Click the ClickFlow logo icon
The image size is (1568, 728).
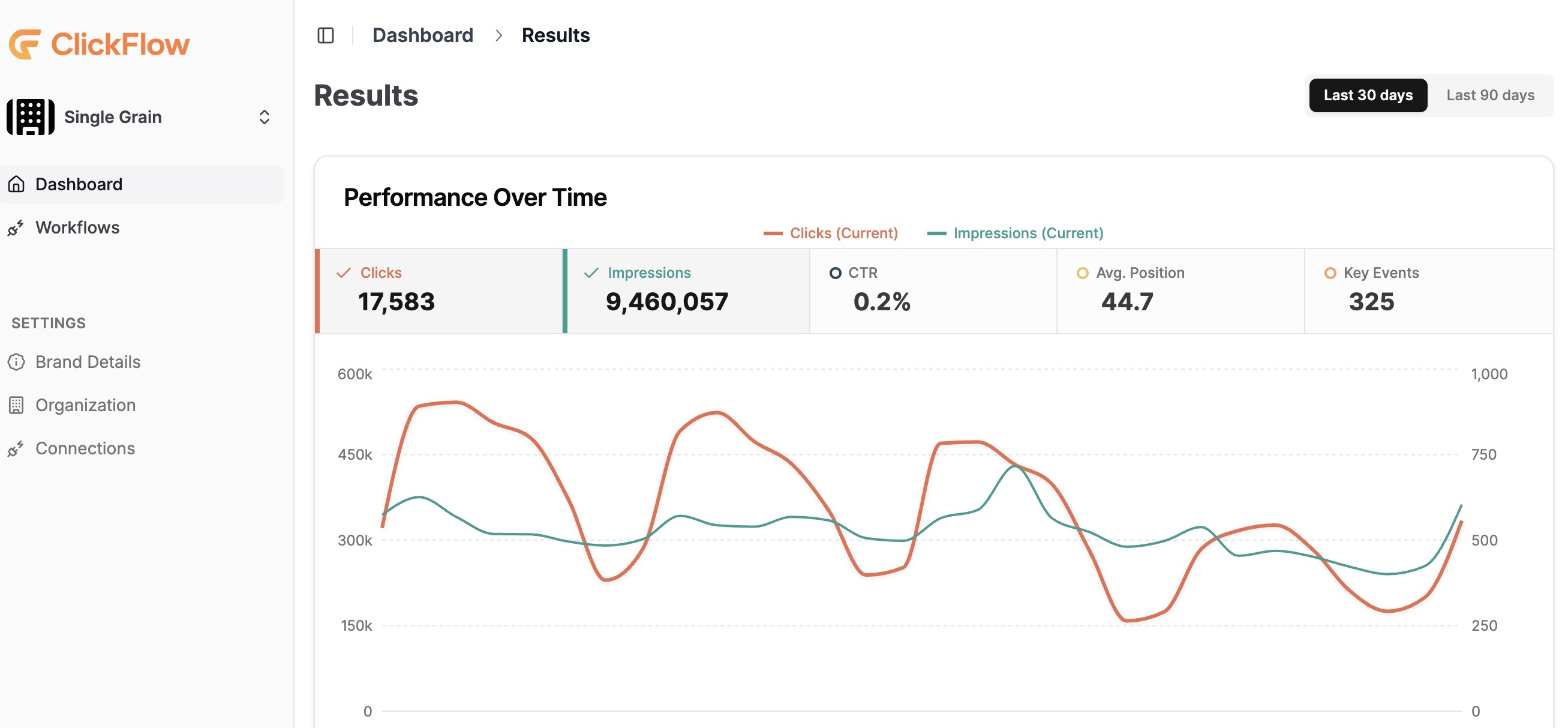point(25,44)
